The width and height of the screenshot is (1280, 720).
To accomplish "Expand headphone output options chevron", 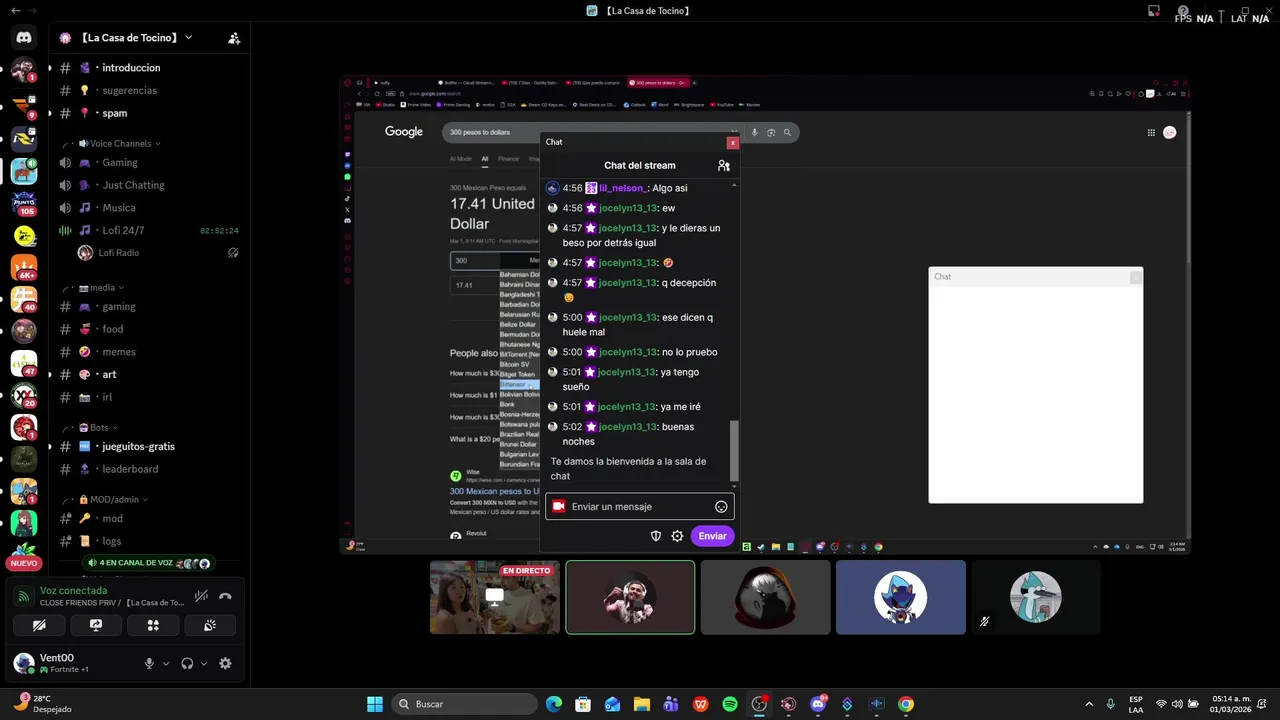I will [x=204, y=663].
